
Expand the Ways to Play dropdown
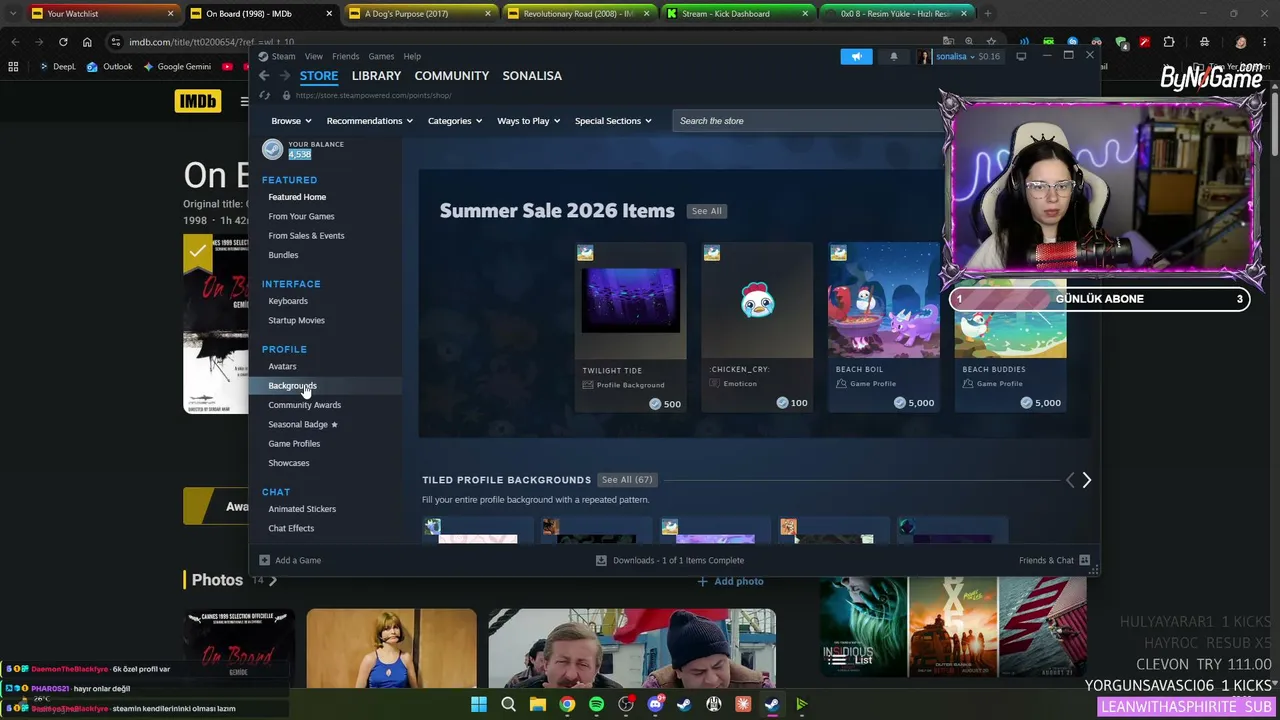point(529,121)
